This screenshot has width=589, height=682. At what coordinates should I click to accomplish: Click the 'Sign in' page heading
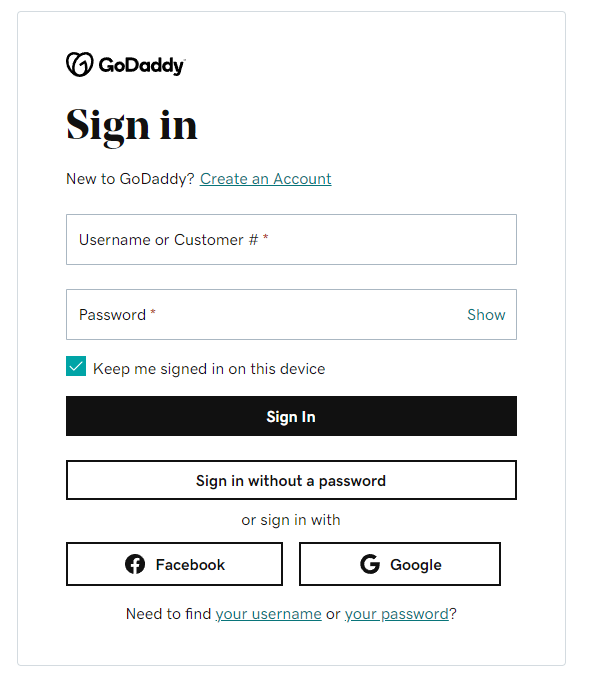[132, 126]
